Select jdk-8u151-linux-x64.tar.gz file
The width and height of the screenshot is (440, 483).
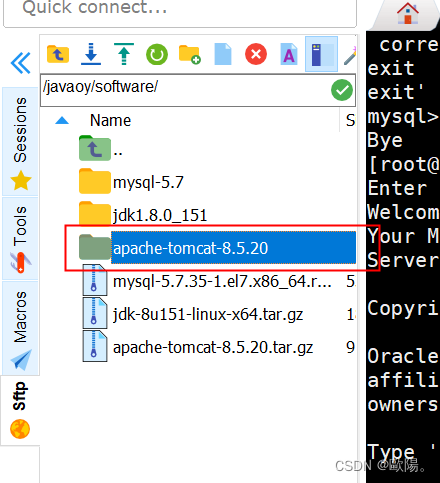click(x=208, y=314)
